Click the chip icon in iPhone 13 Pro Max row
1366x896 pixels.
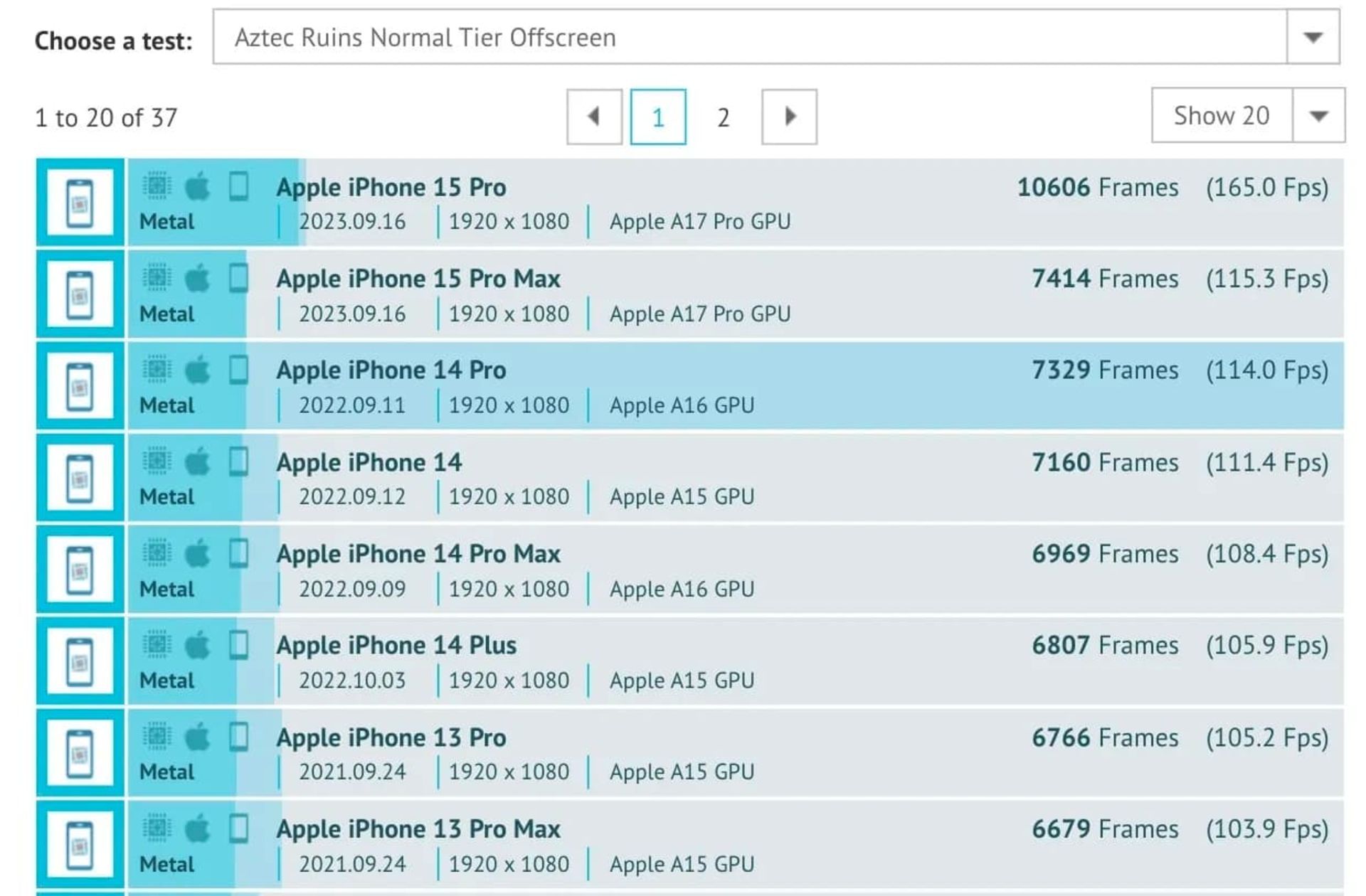pos(157,828)
